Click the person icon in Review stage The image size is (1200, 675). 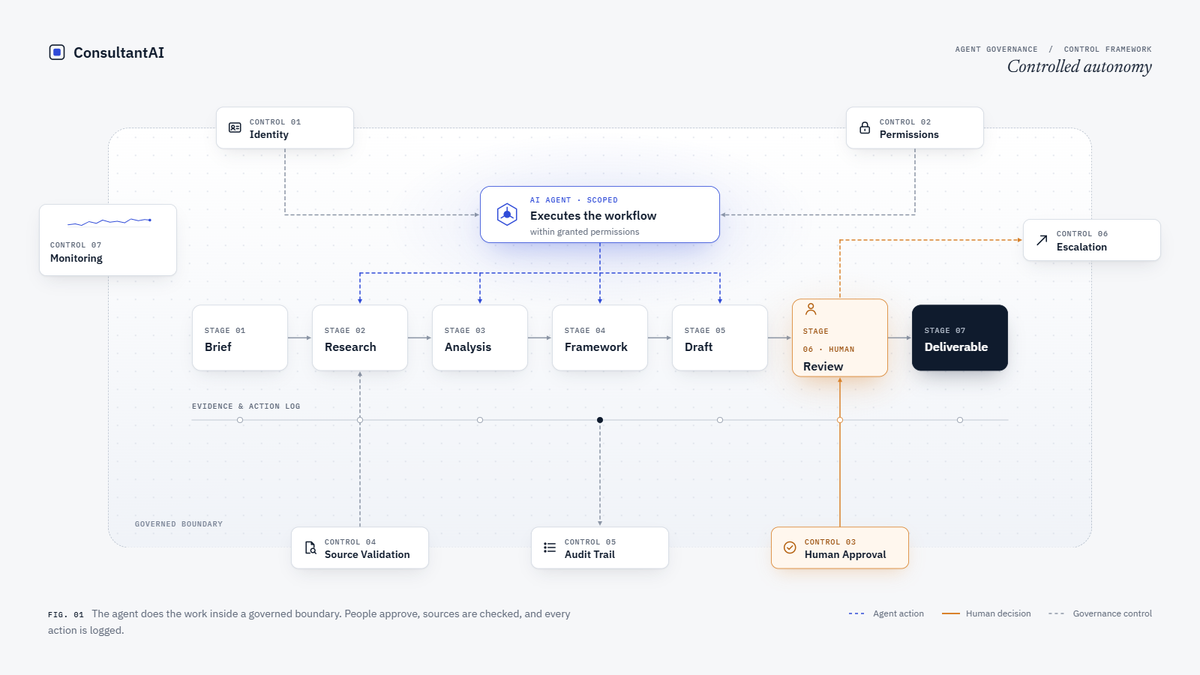pyautogui.click(x=811, y=310)
